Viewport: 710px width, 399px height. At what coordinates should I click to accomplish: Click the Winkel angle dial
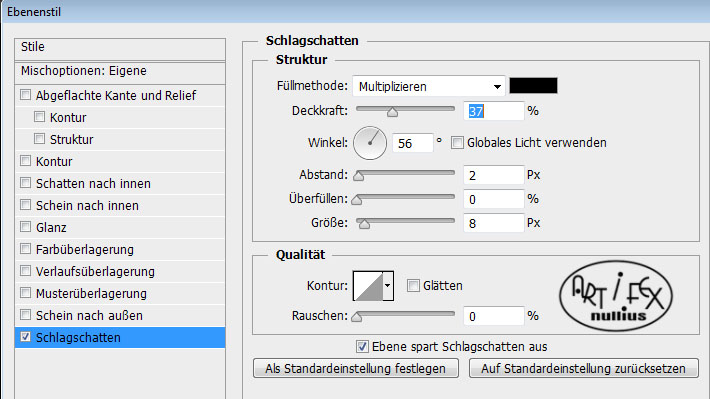370,143
